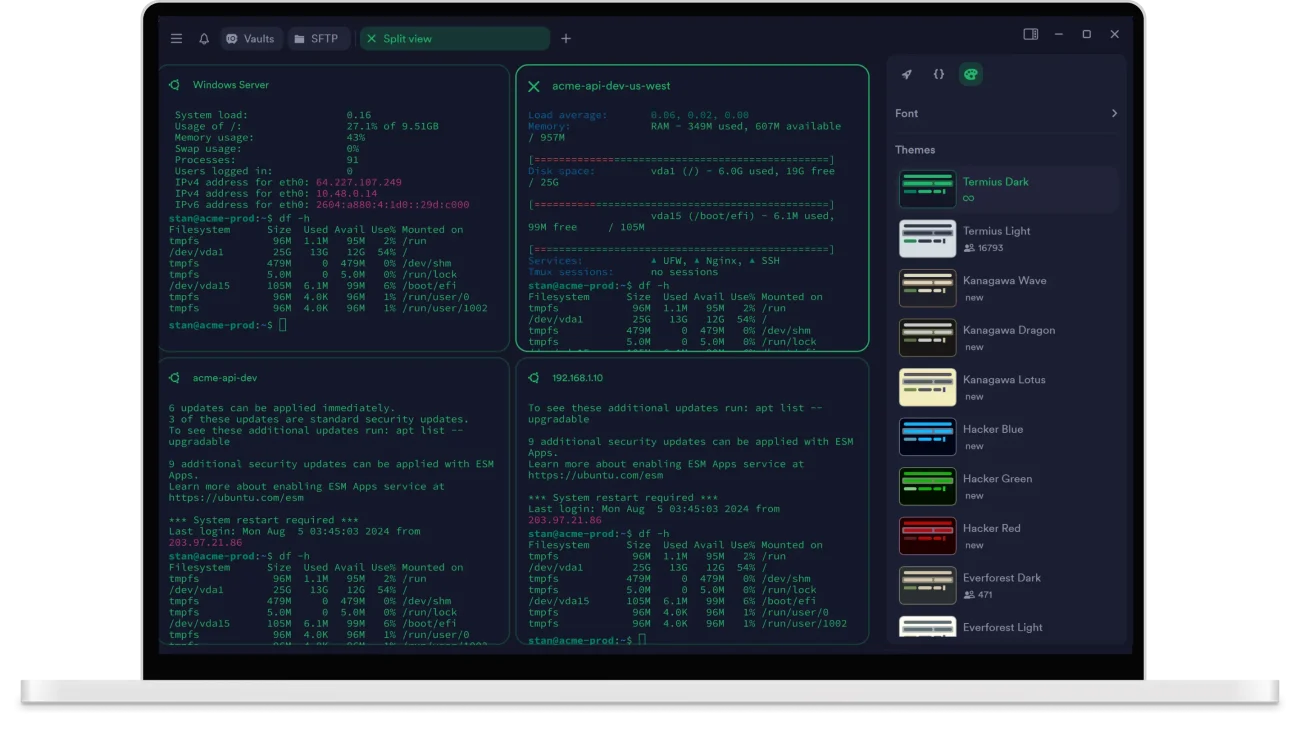1300x737 pixels.
Task: Choose the Everforest Dark theme thumbnail
Action: [x=927, y=585]
